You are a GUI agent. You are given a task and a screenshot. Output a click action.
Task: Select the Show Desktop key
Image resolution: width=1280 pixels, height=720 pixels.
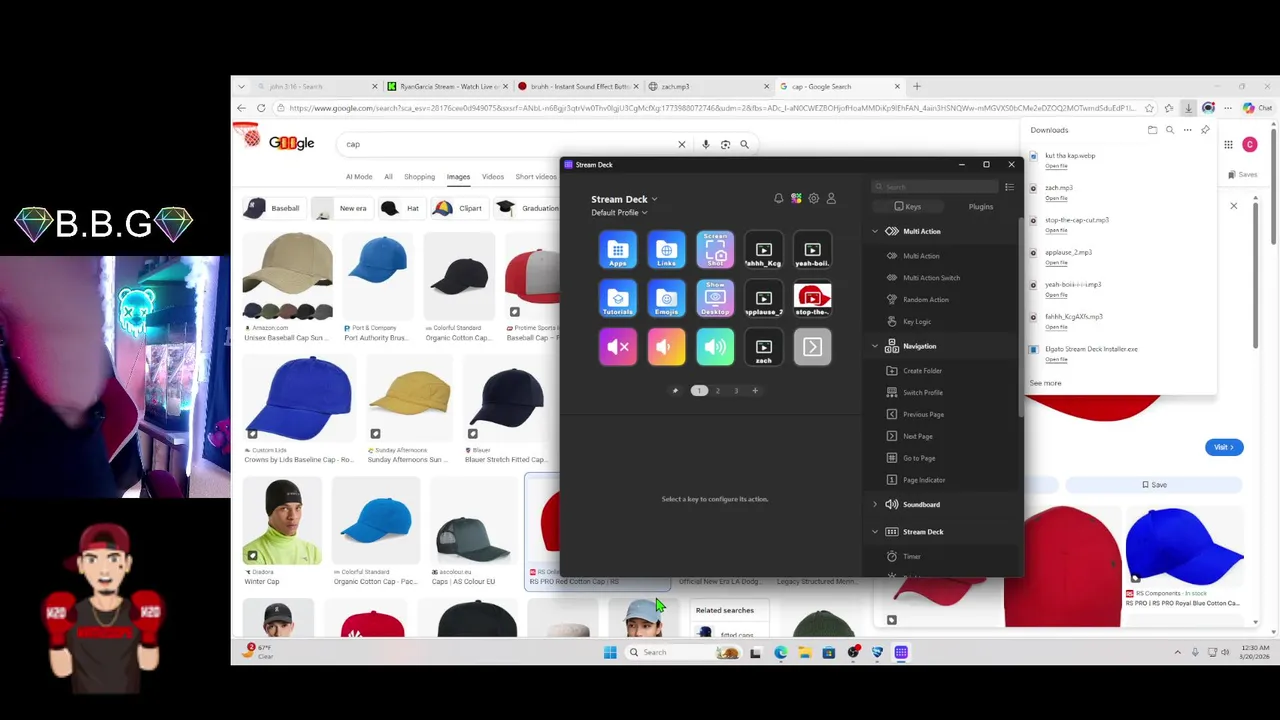point(715,298)
